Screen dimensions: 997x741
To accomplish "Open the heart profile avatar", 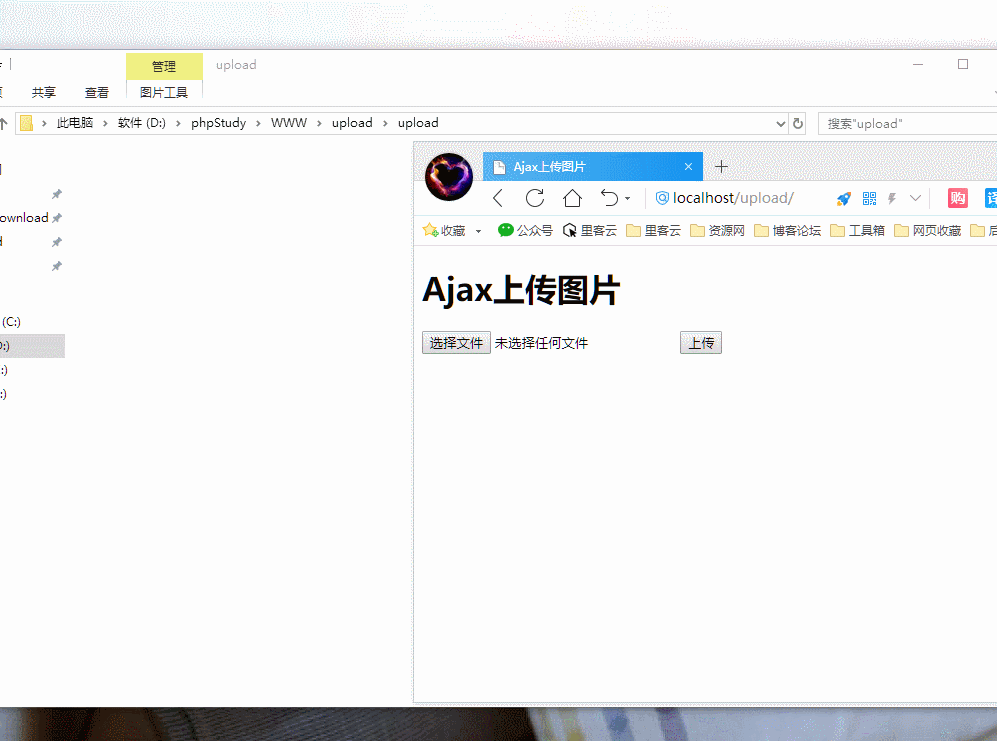I will pyautogui.click(x=449, y=177).
